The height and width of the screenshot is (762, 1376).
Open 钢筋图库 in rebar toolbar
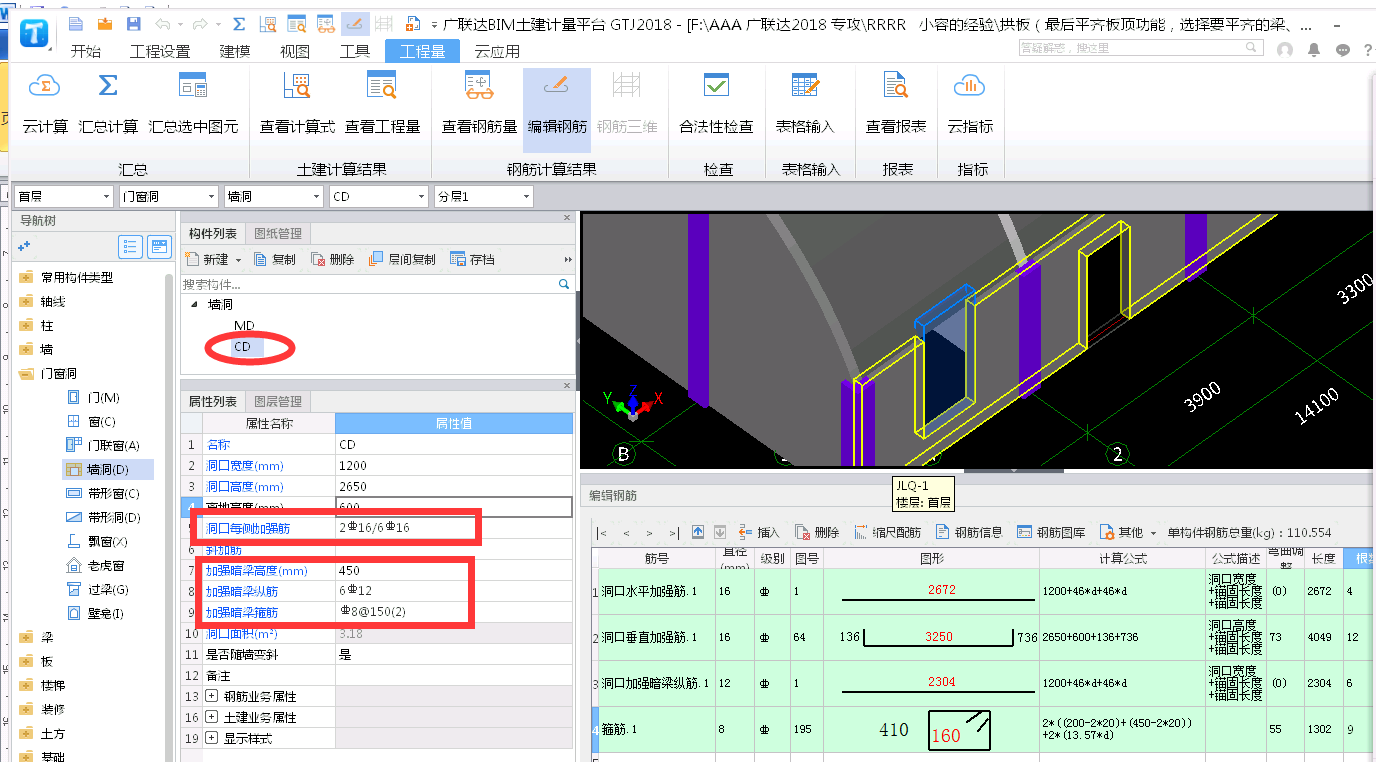tap(1051, 532)
